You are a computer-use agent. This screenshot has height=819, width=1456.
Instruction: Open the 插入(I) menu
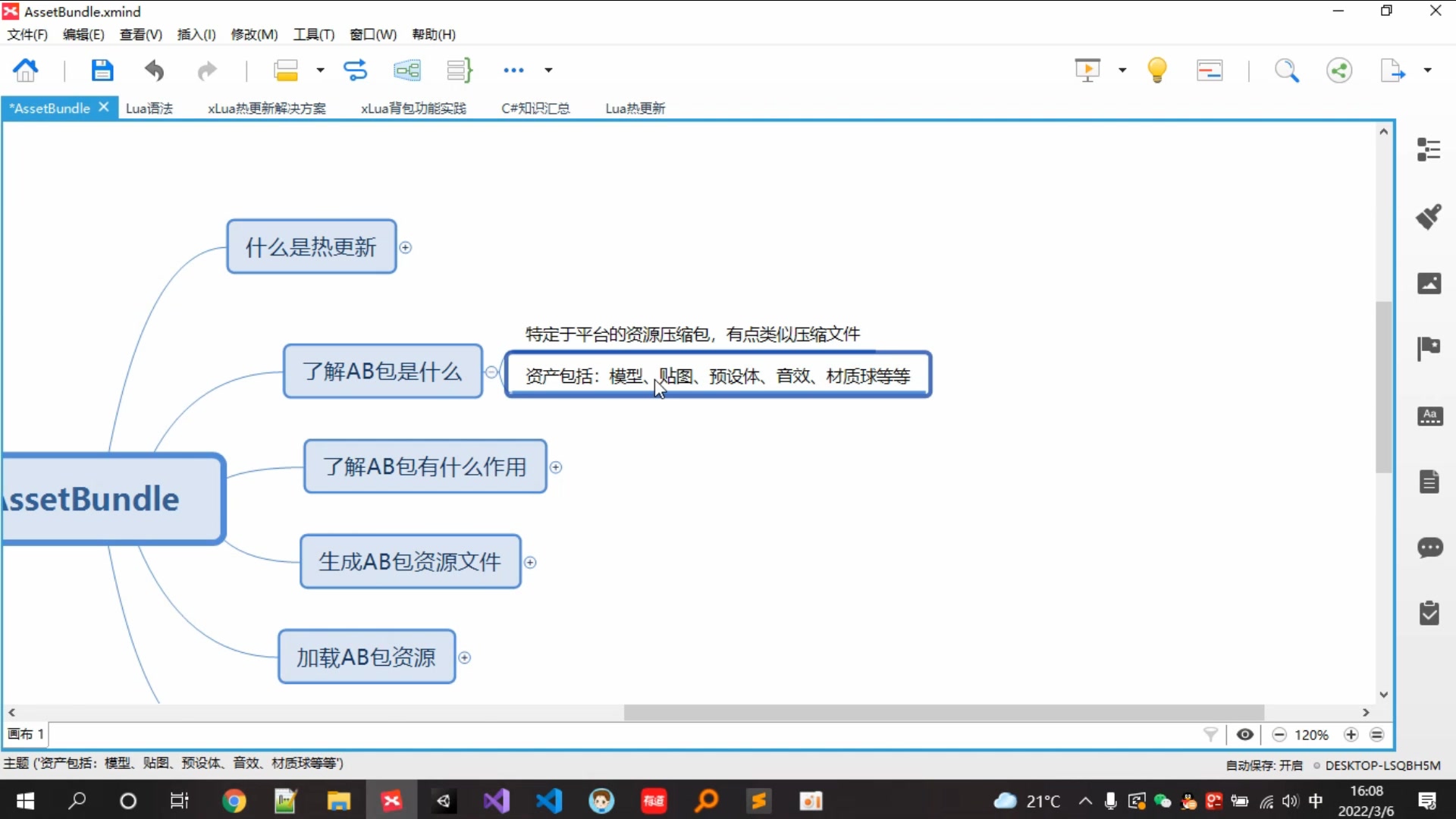196,34
